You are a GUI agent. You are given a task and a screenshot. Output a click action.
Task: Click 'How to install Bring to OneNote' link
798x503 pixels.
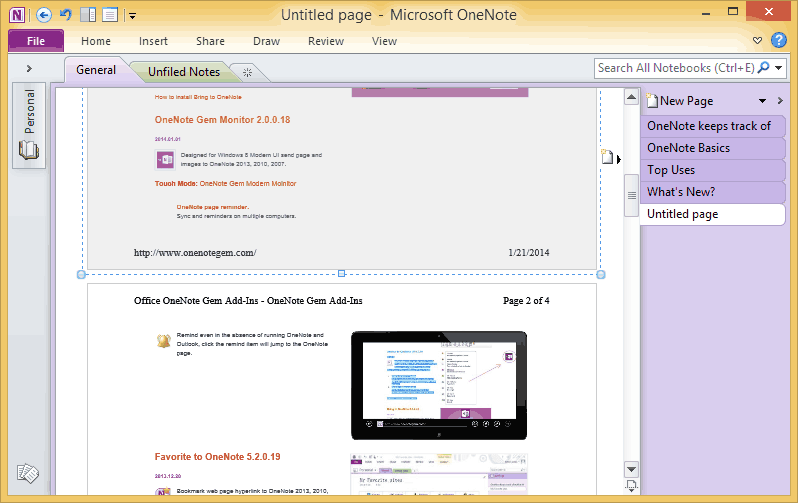198,97
